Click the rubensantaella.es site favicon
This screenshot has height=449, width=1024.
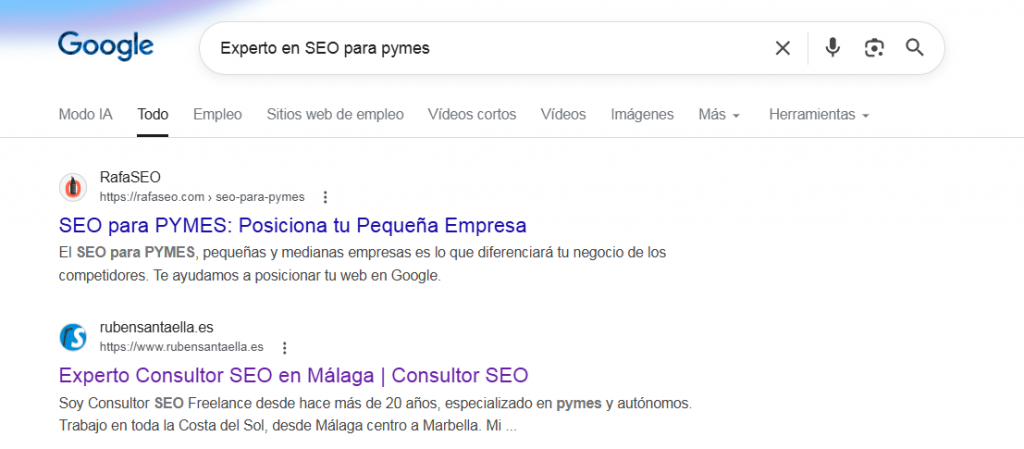[73, 337]
